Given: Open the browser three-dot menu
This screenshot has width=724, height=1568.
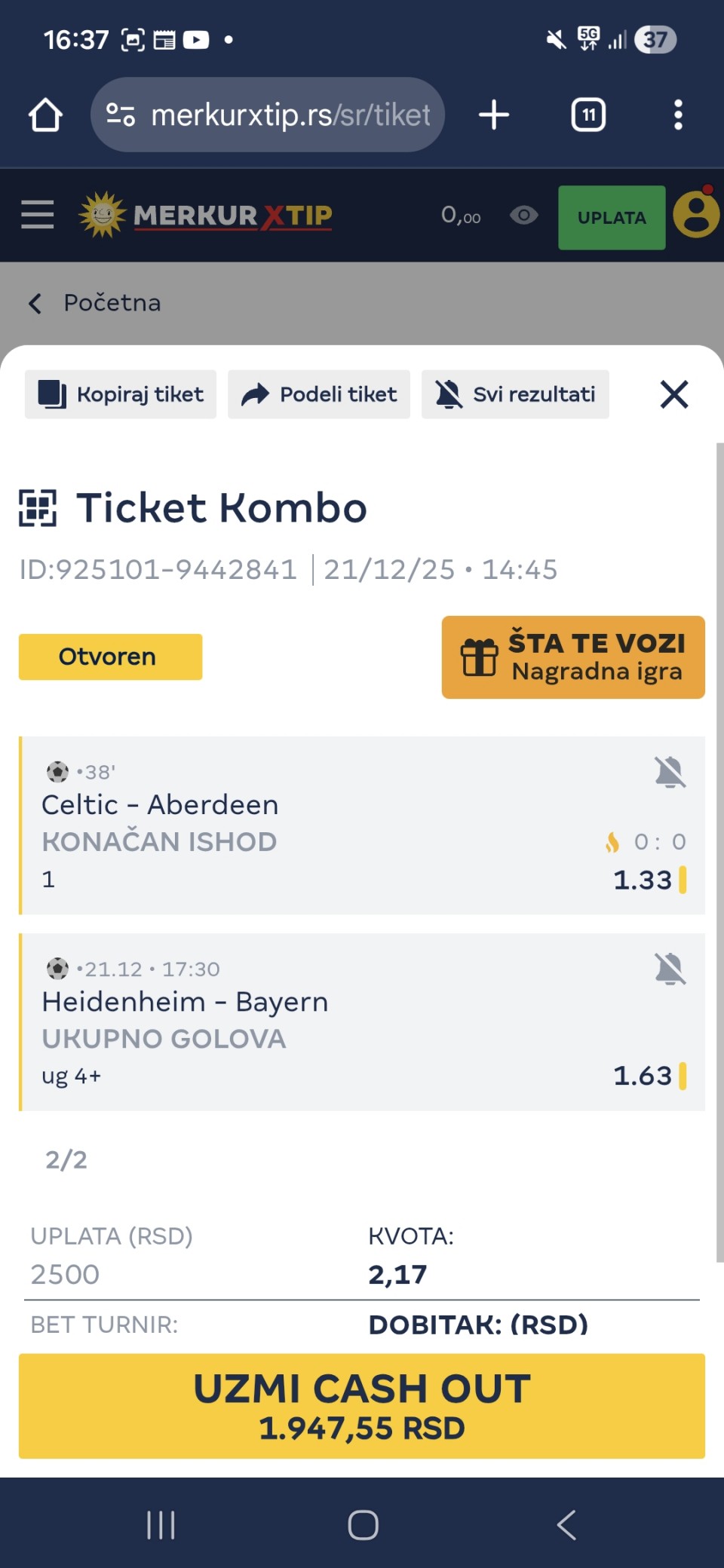Looking at the screenshot, I should click(x=678, y=115).
